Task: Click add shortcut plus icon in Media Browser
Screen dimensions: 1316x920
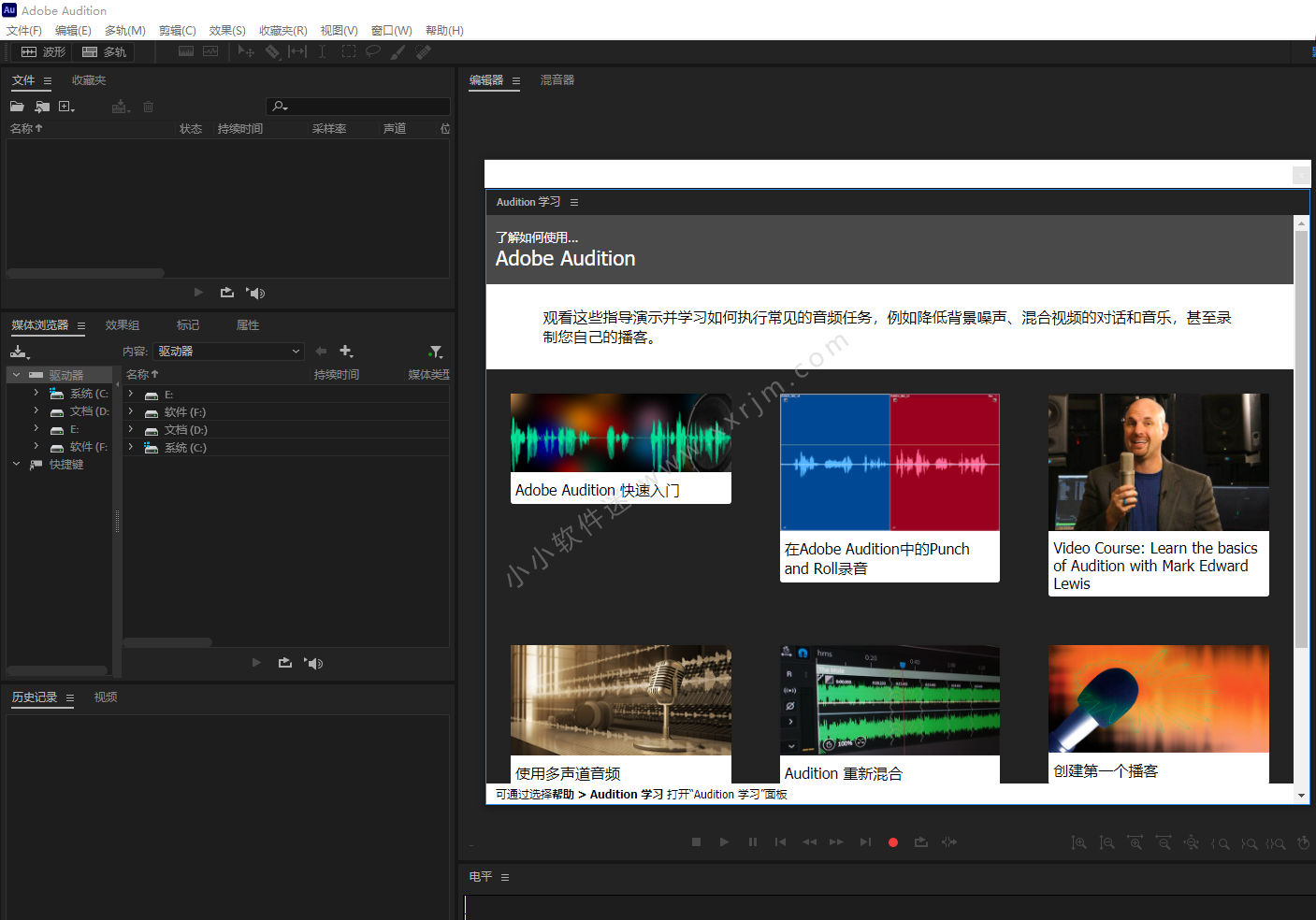Action: [x=346, y=352]
